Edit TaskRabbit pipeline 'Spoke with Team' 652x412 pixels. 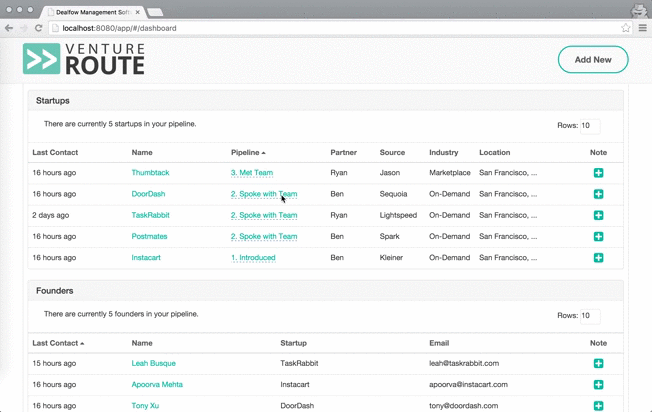[x=264, y=215]
